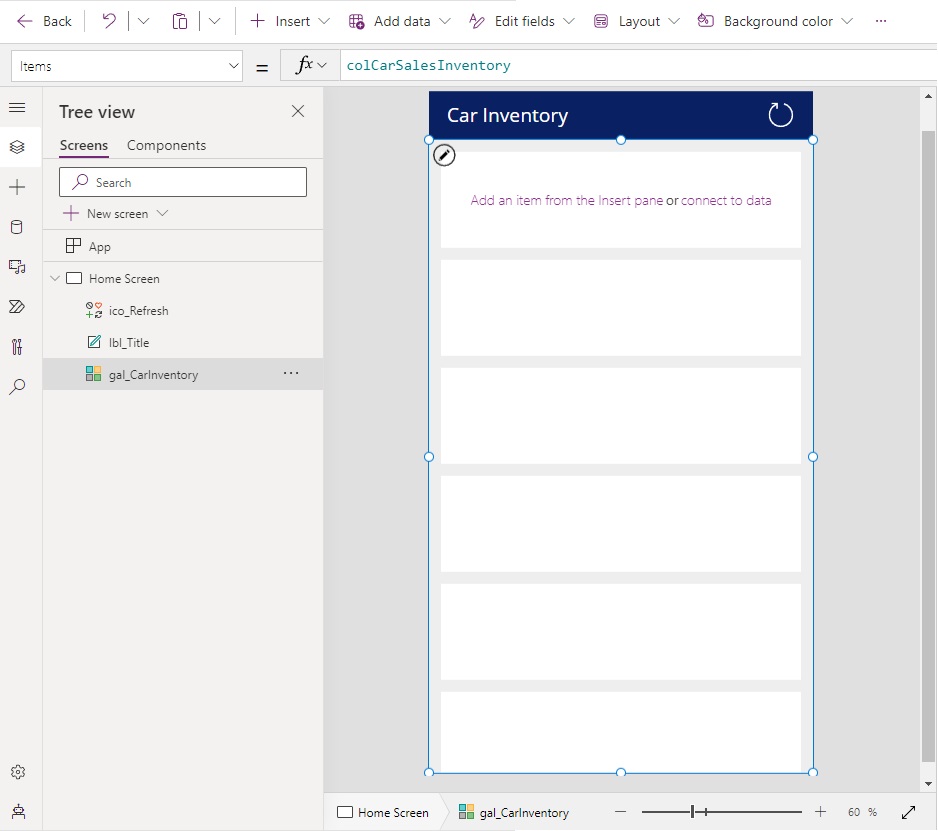Open the Edit fields menu
The width and height of the screenshot is (938, 831).
[x=522, y=22]
